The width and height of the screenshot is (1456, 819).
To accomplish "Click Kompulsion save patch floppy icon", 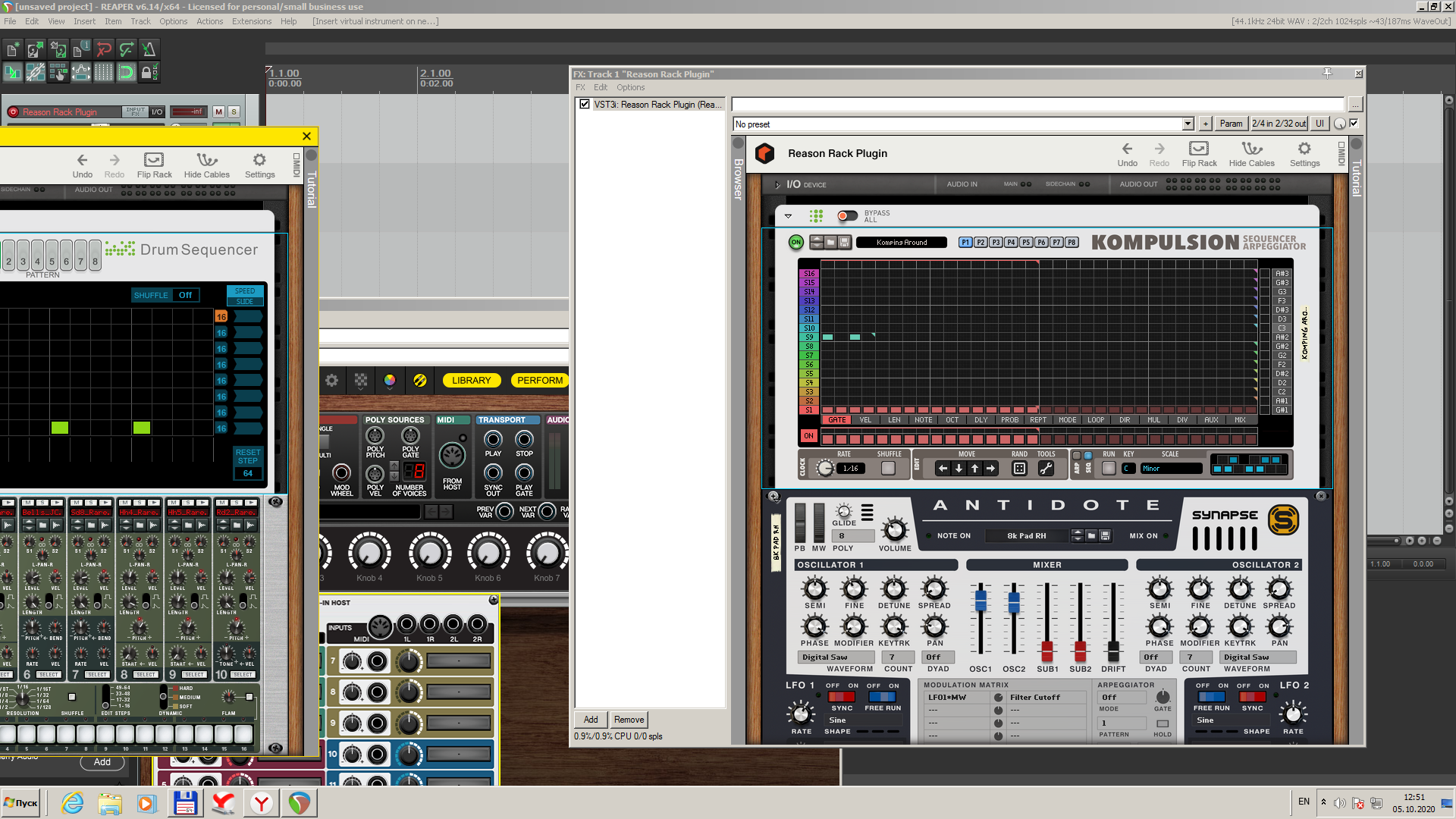I will pos(844,243).
